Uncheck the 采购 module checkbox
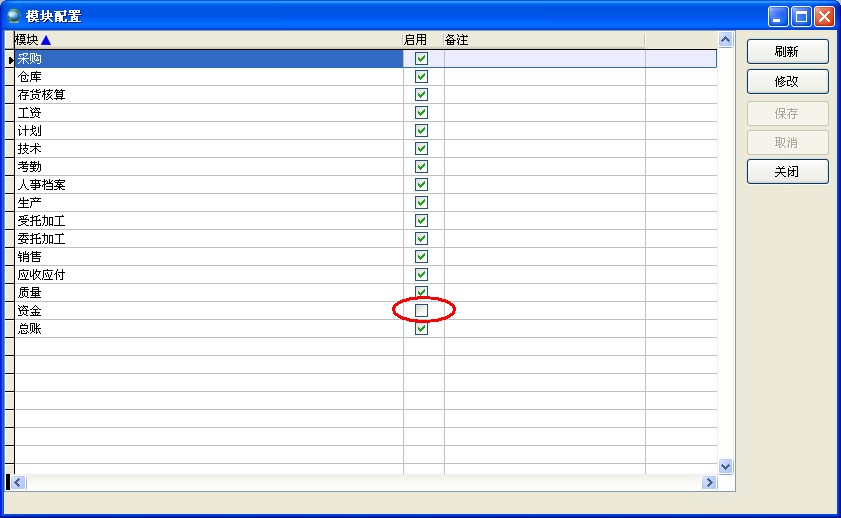This screenshot has width=841, height=518. pos(421,59)
